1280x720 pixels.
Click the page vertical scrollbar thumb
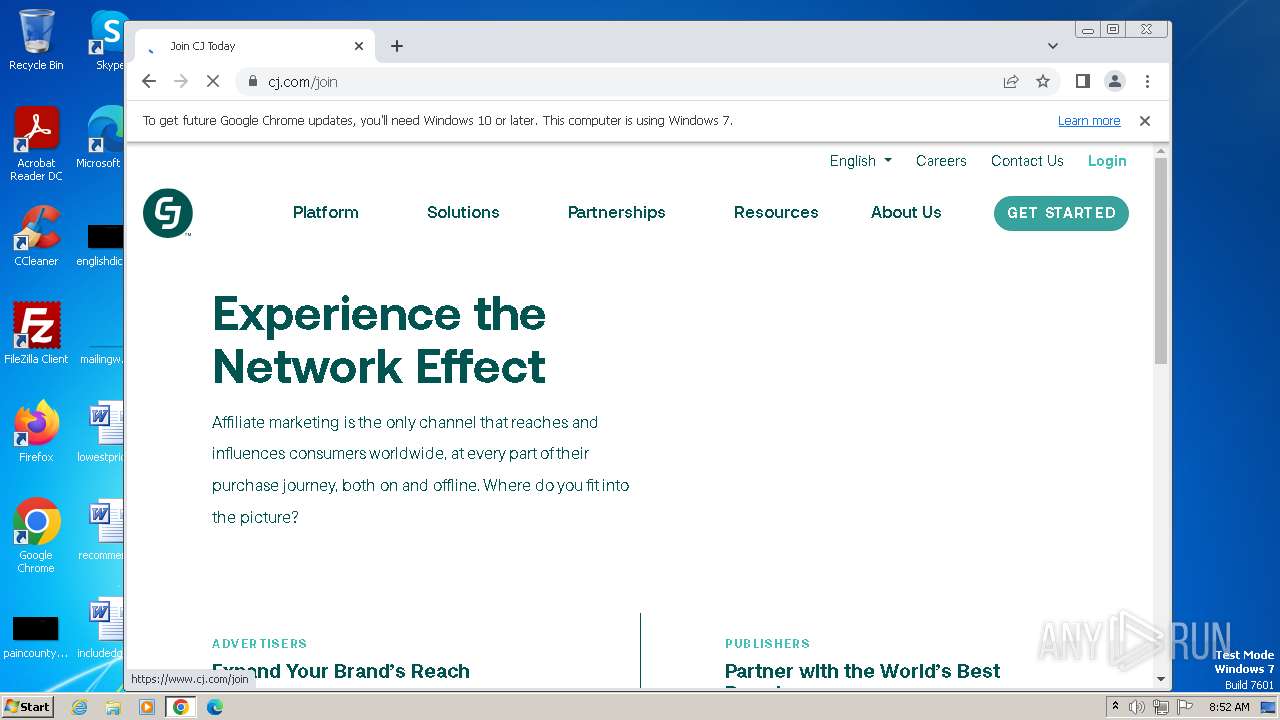[x=1160, y=260]
